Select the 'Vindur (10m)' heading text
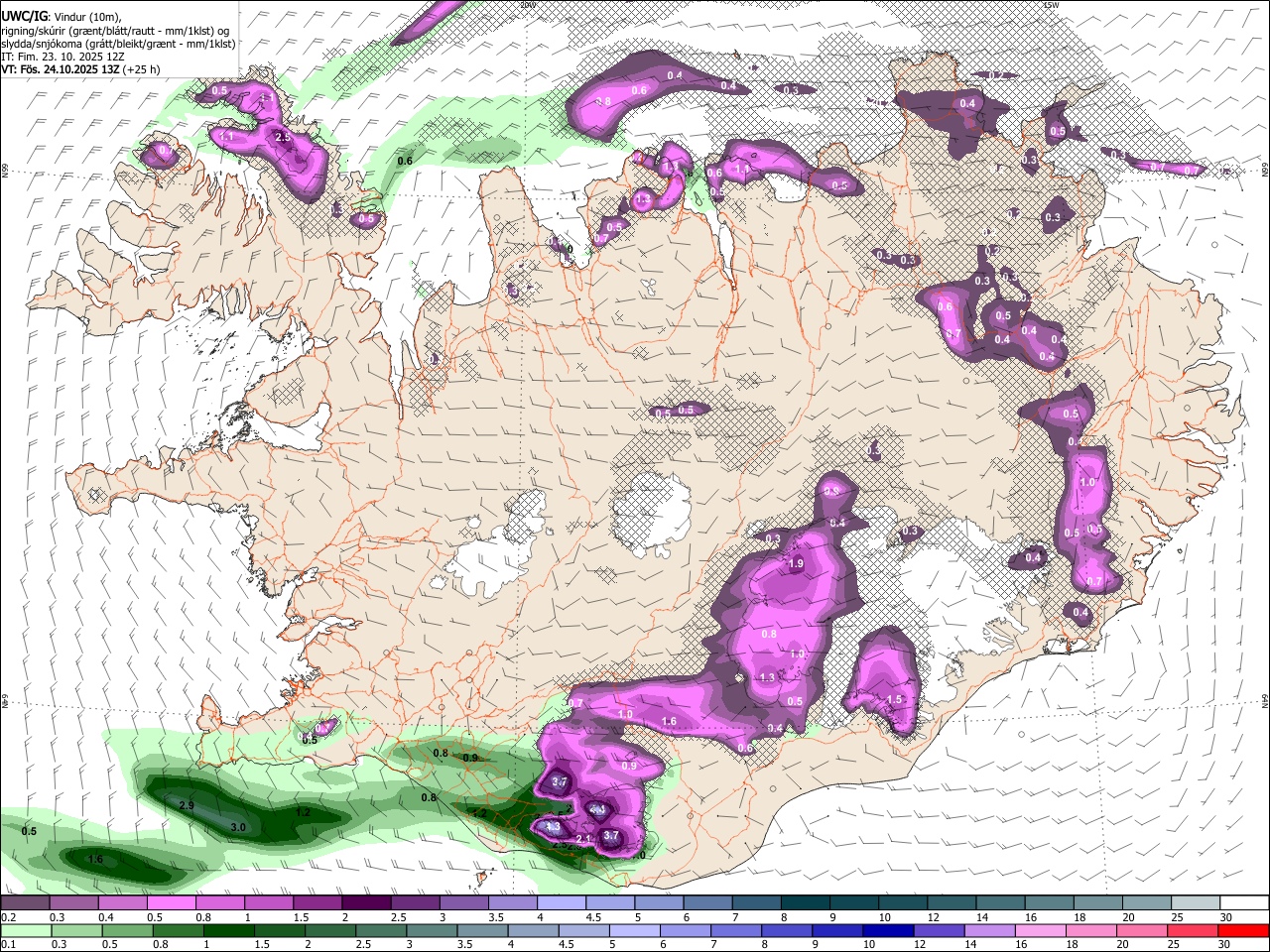Image resolution: width=1270 pixels, height=952 pixels. pyautogui.click(x=86, y=16)
